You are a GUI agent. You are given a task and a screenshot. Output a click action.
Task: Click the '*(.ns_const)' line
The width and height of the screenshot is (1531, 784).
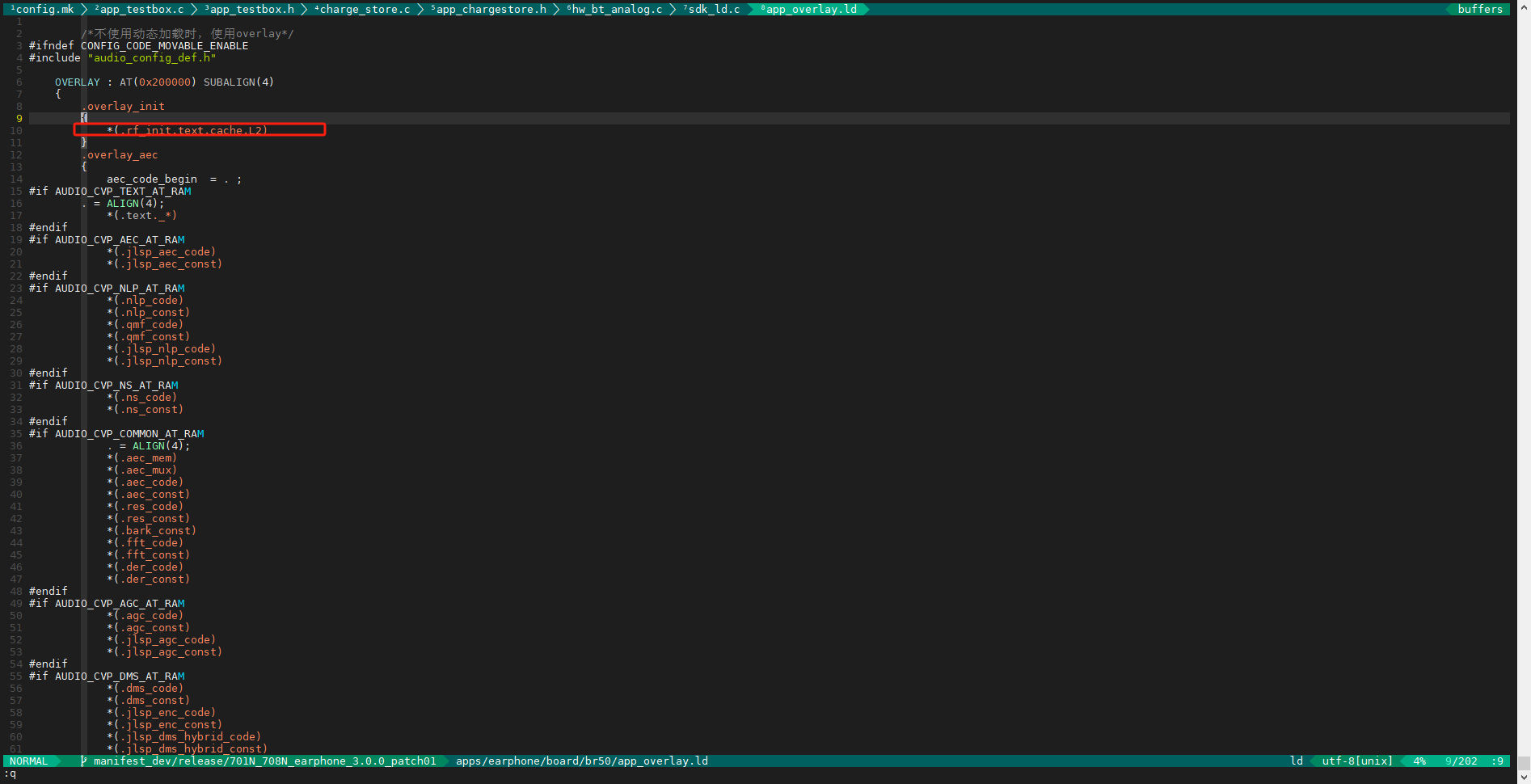click(x=146, y=410)
